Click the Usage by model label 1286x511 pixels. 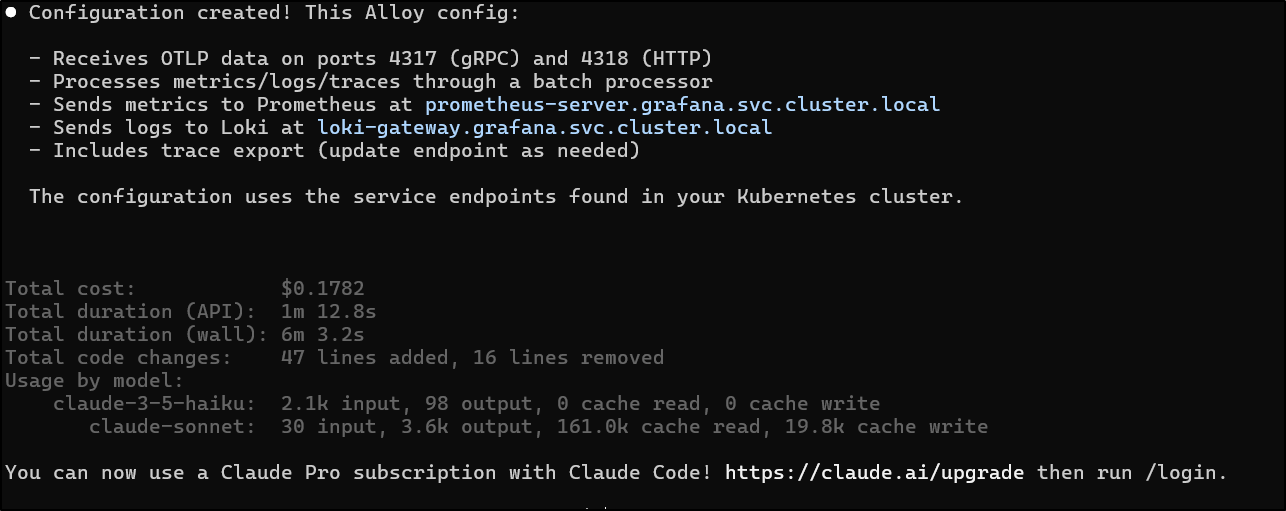coord(95,380)
